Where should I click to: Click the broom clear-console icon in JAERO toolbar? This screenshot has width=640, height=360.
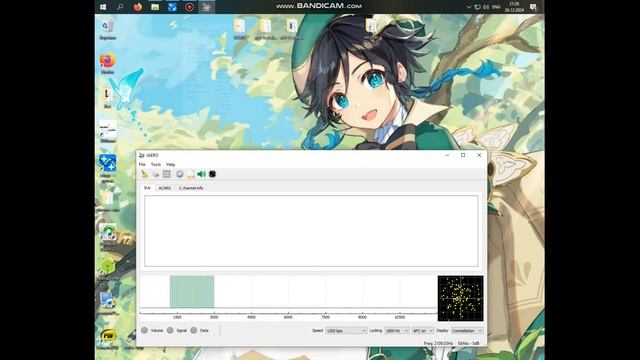[144, 174]
